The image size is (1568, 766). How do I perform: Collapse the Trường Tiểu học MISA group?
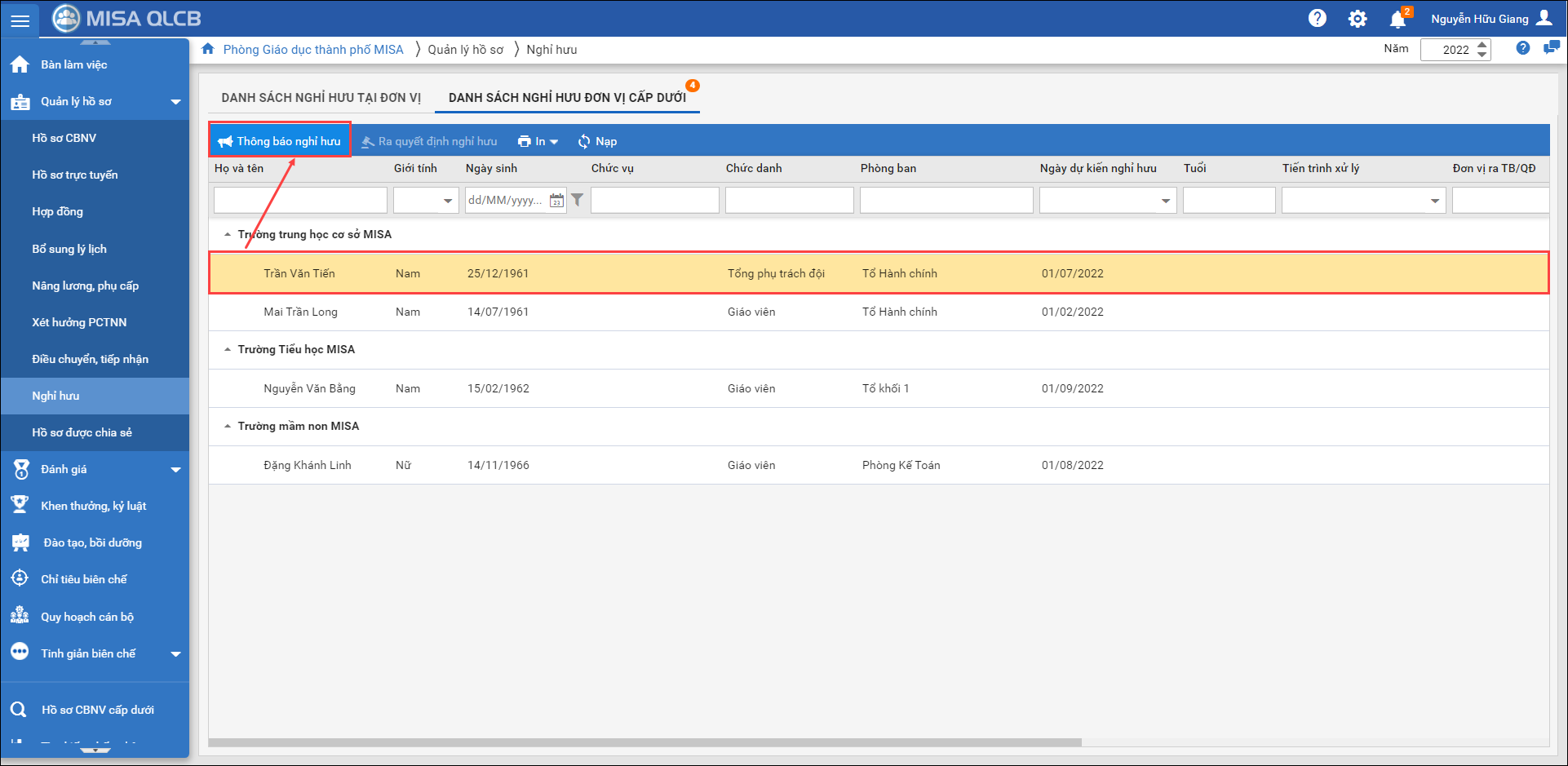tap(228, 349)
